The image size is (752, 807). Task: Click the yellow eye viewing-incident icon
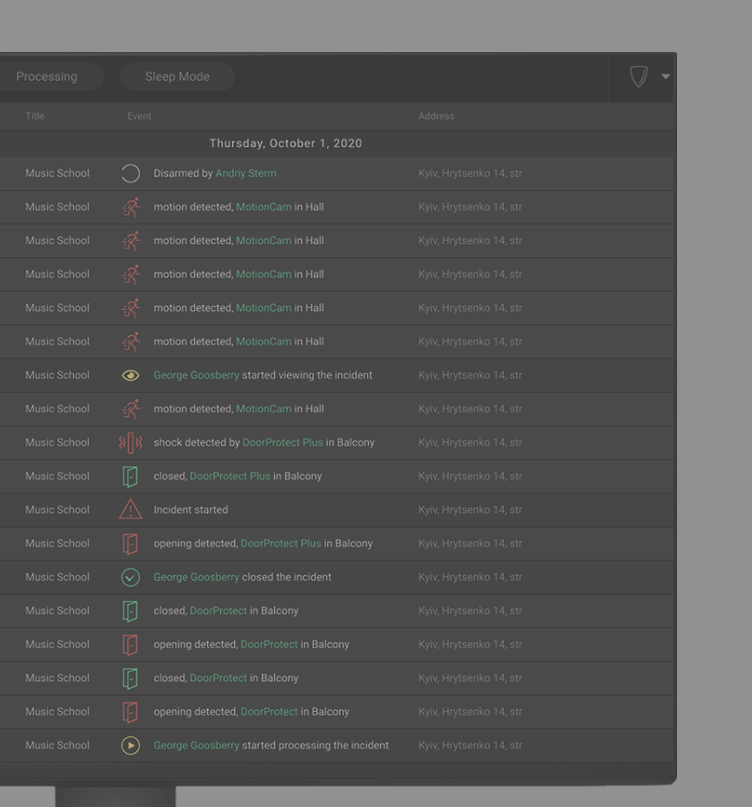pyautogui.click(x=130, y=375)
